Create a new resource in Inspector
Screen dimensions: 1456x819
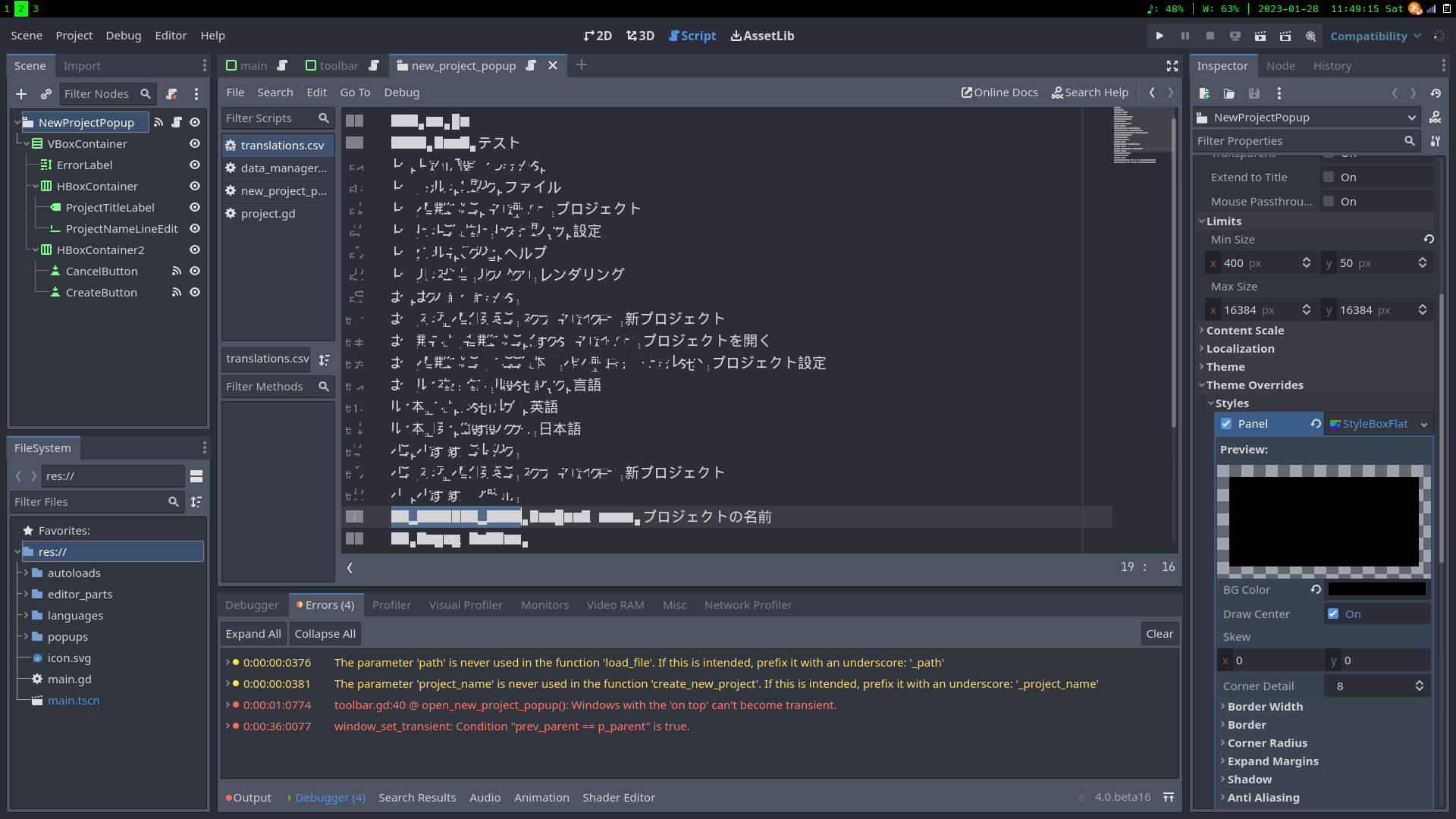click(x=1204, y=93)
